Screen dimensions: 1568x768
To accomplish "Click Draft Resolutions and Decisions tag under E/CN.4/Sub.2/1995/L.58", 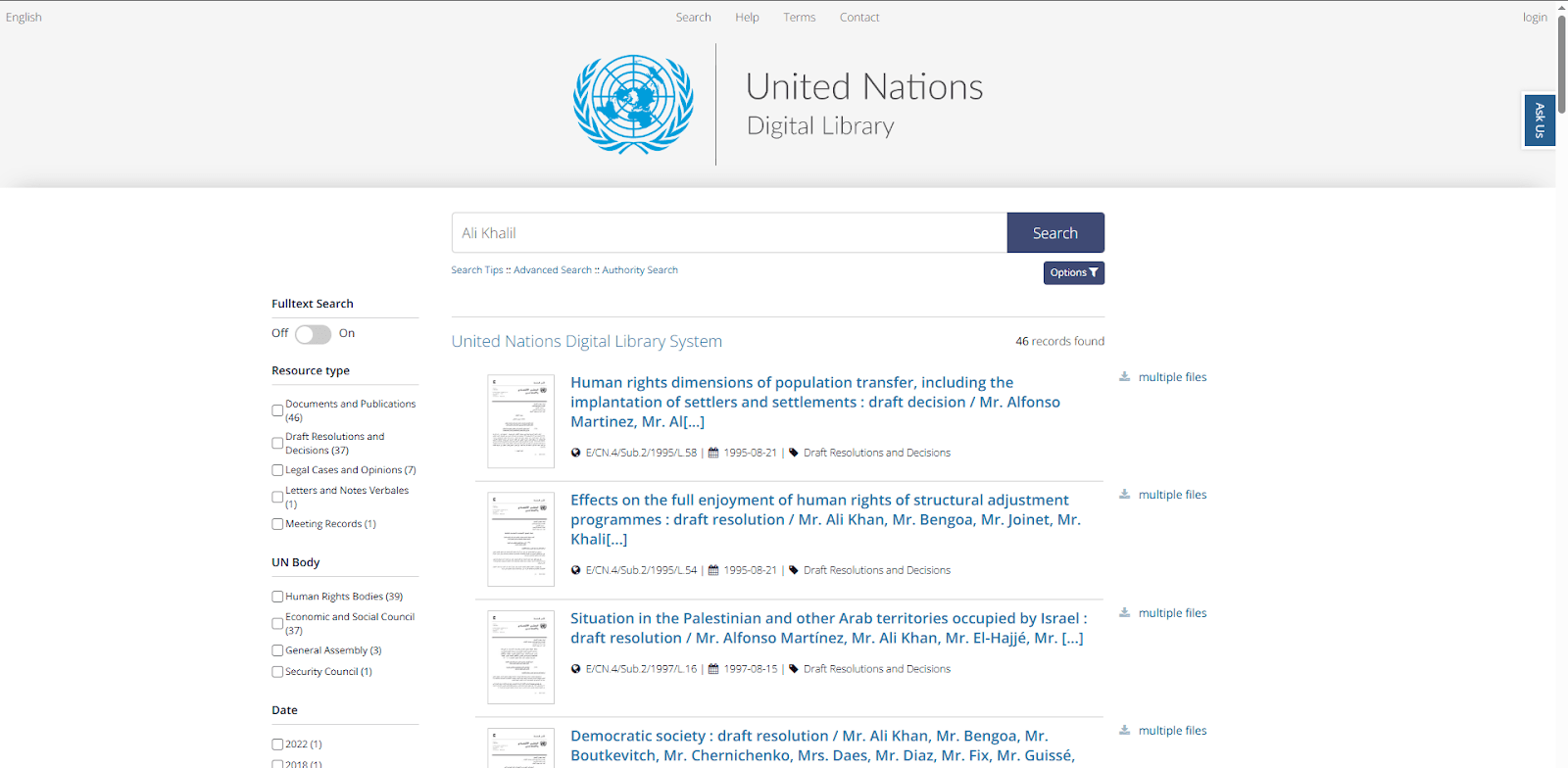I will tap(877, 453).
